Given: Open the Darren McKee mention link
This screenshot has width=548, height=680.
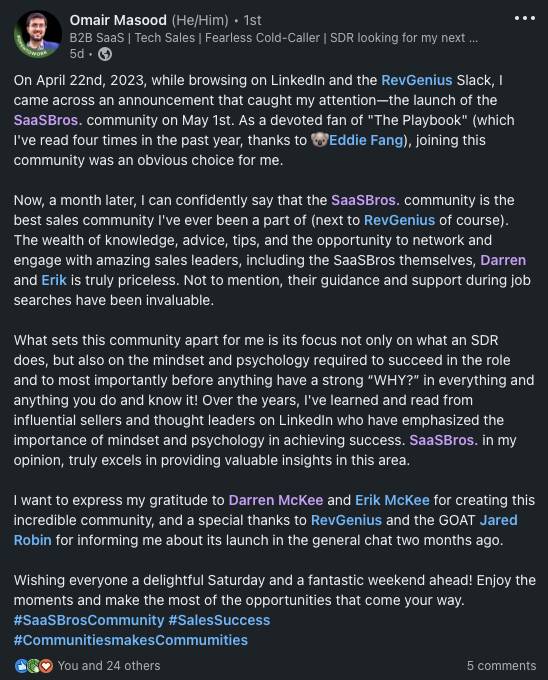Looking at the screenshot, I should (x=276, y=500).
